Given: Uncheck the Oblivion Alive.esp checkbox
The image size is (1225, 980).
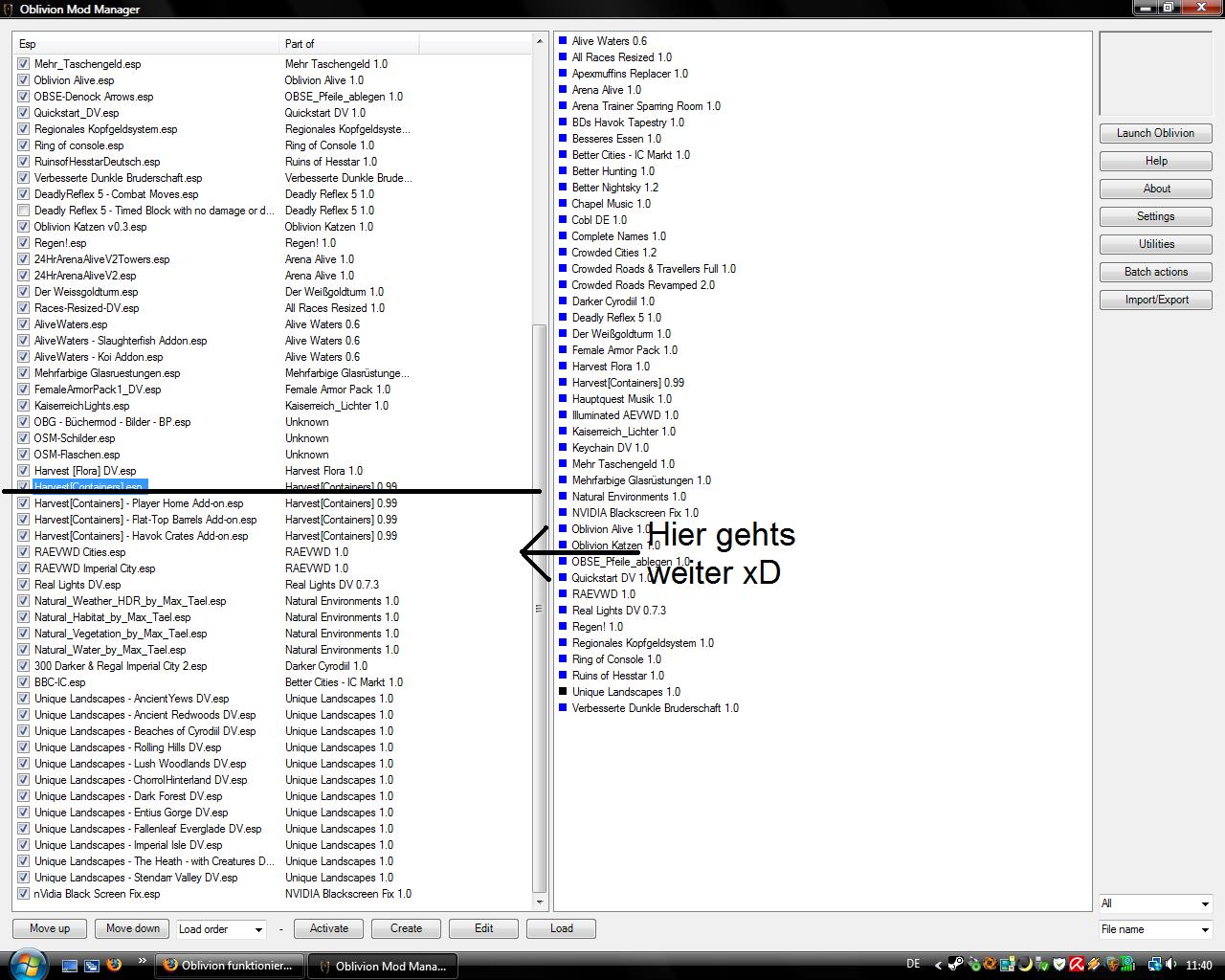Looking at the screenshot, I should [23, 80].
